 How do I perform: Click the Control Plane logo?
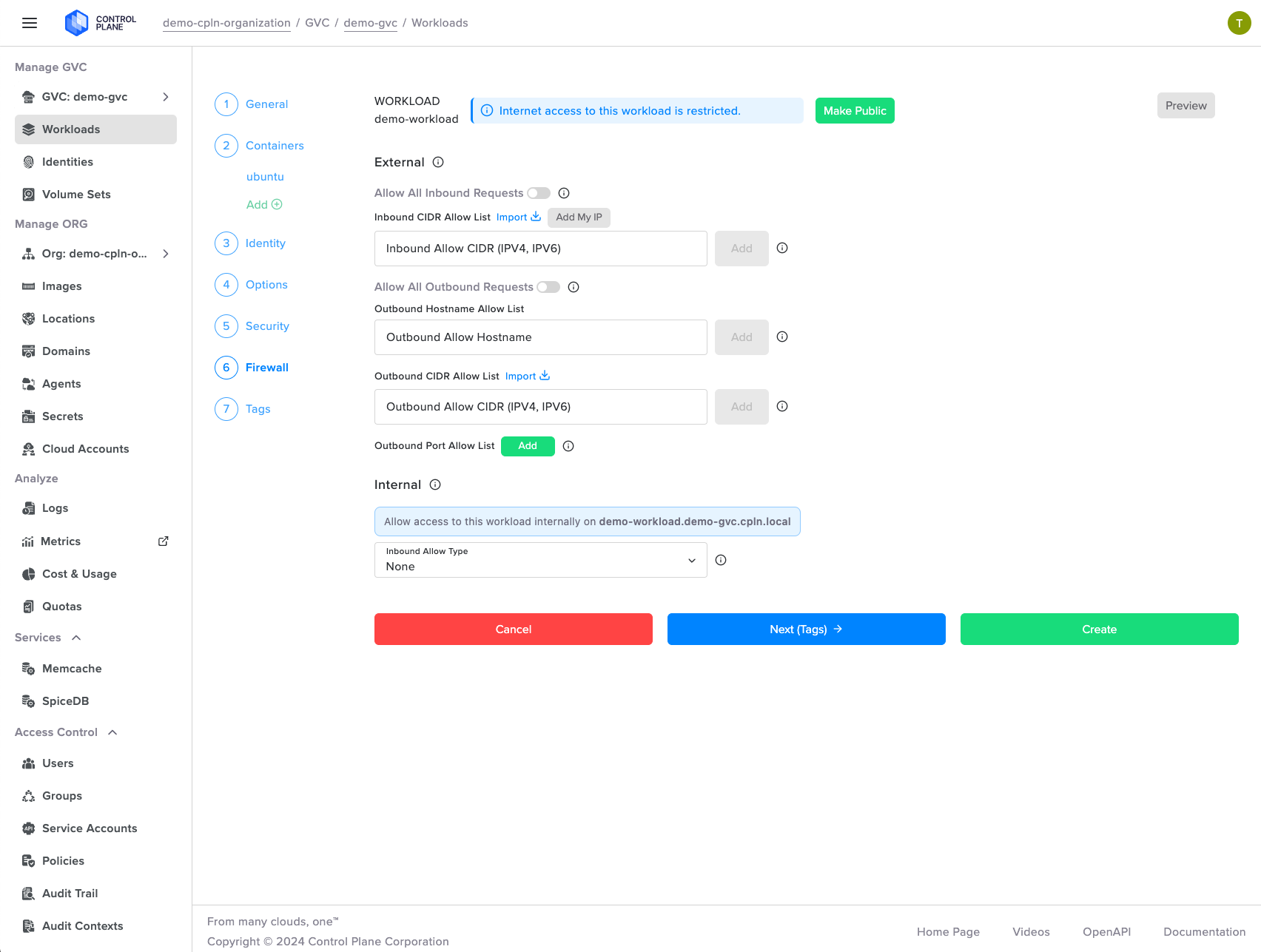coord(77,22)
